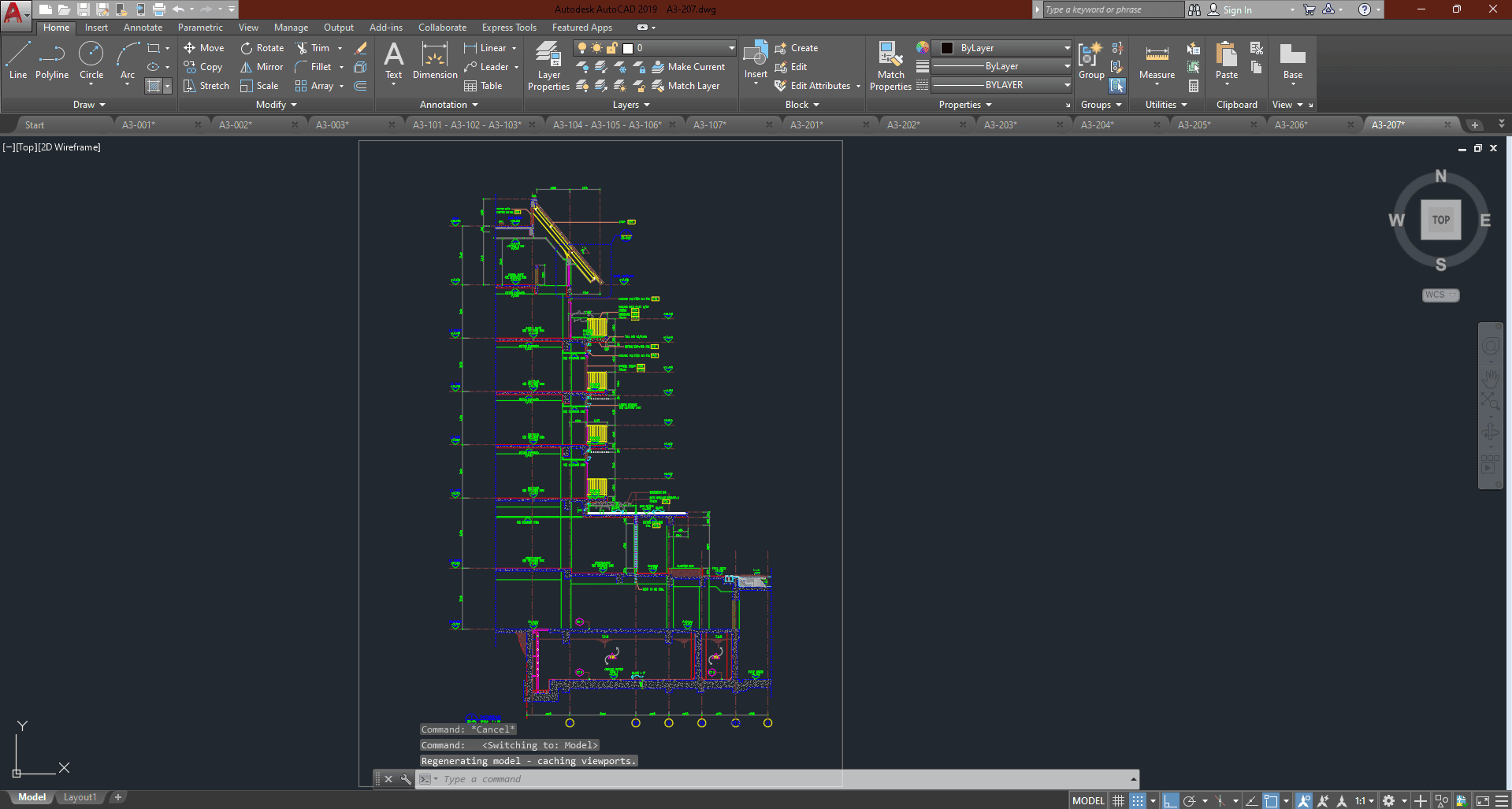Switch to the Annotate ribbon tab

143,28
